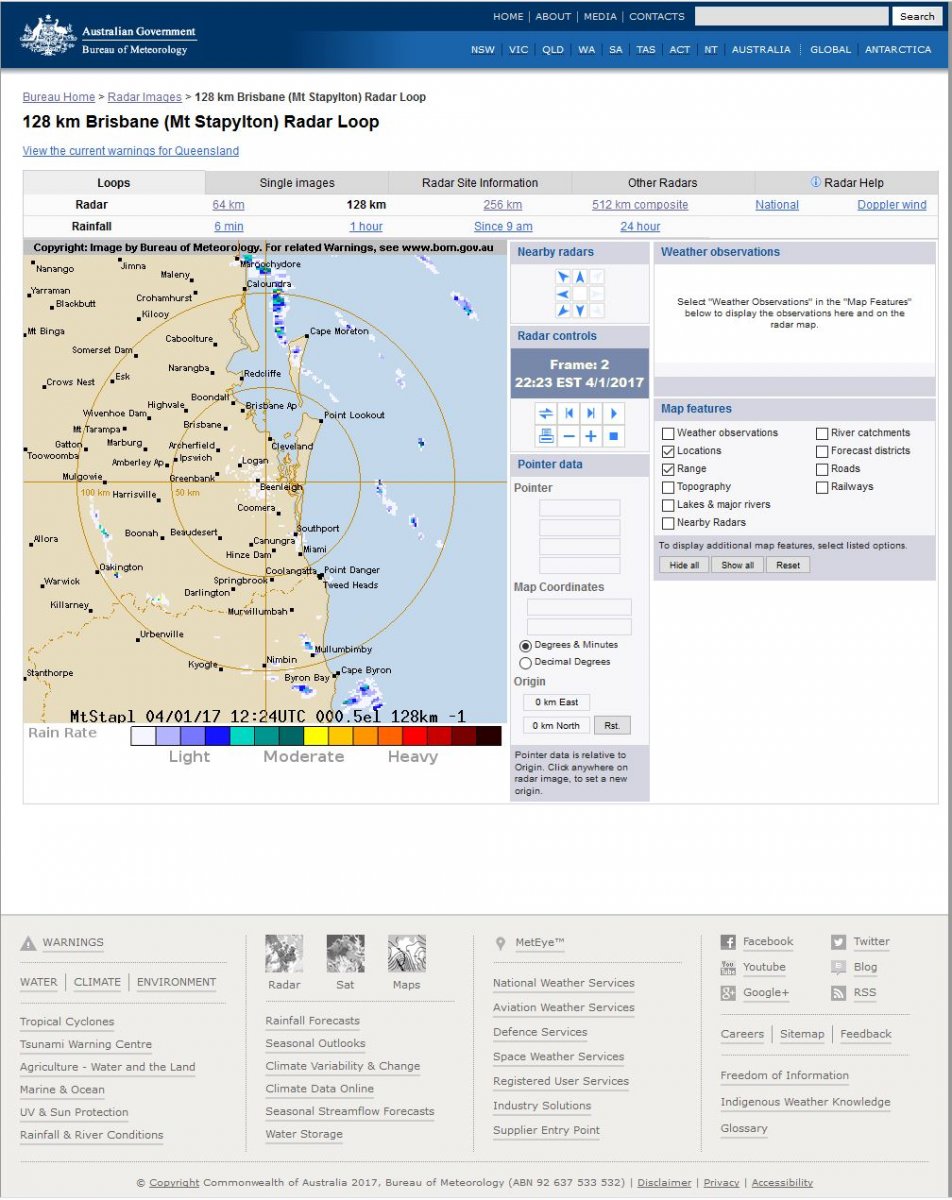952x1200 pixels.
Task: Turn on the Topography checkbox
Action: pyautogui.click(x=667, y=487)
